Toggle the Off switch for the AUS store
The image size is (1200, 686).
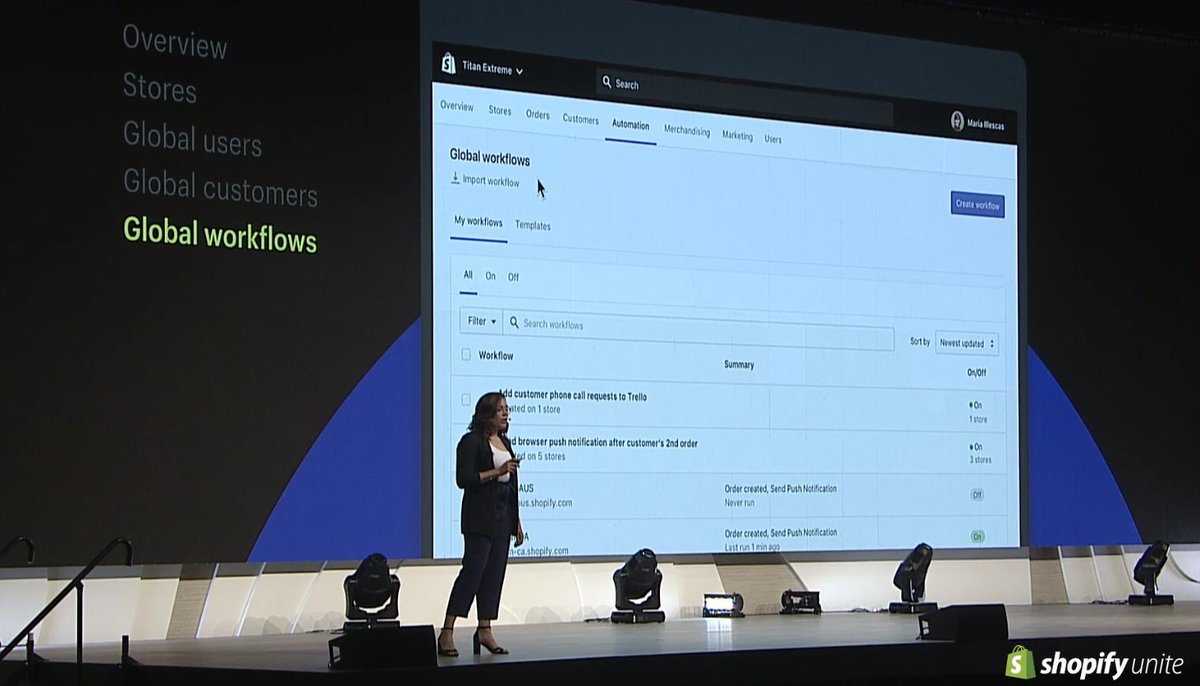977,495
